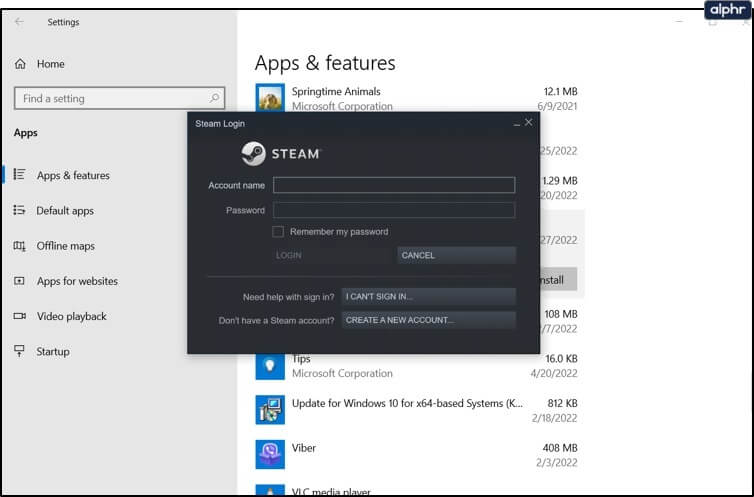Click the Uninstall button behind Steam window
The image size is (754, 497).
558,279
